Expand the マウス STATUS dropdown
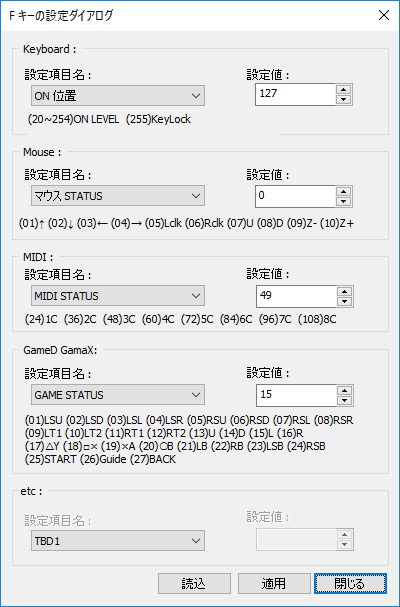400x607 pixels. coord(118,196)
